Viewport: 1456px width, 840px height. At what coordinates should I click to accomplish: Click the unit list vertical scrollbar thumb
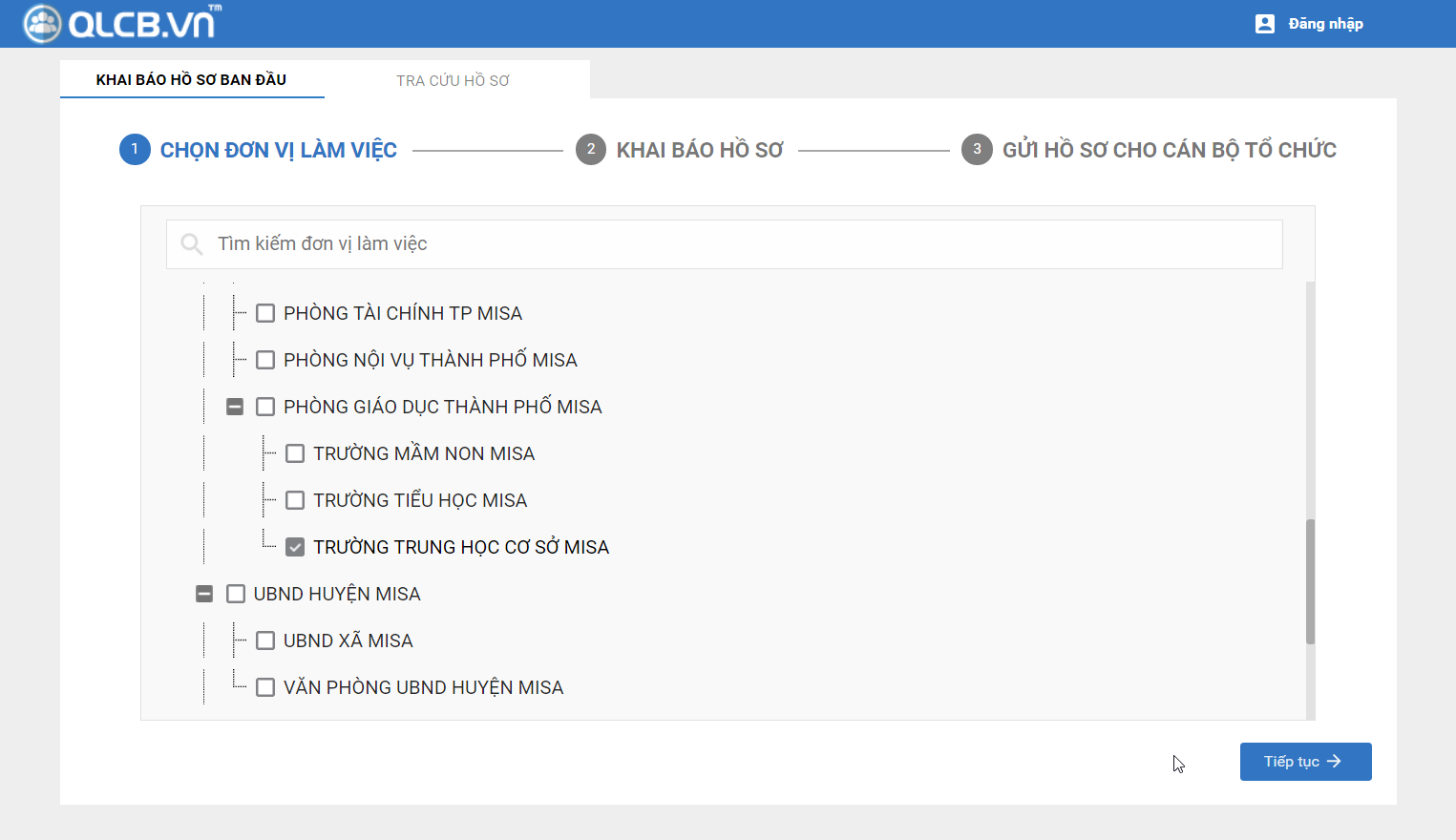click(x=1310, y=581)
